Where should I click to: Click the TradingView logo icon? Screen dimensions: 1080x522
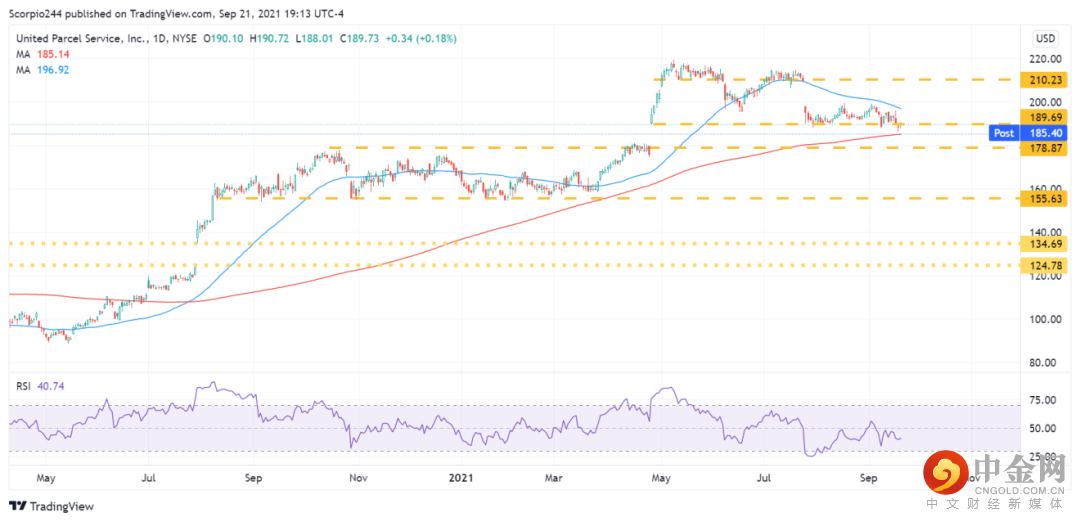pyautogui.click(x=20, y=507)
